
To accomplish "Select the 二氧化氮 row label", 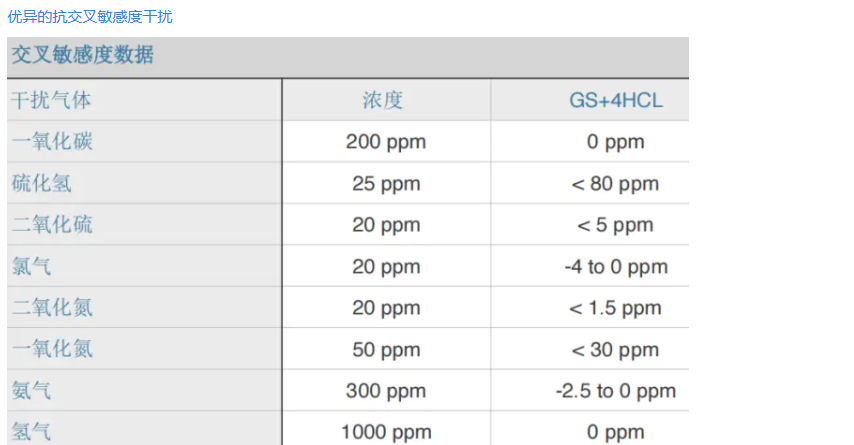I will point(52,308).
